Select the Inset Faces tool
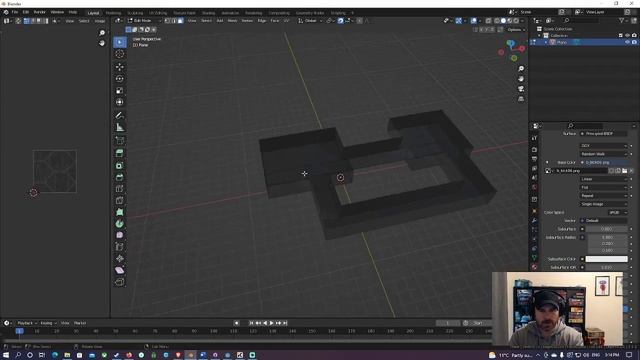 tap(120, 165)
